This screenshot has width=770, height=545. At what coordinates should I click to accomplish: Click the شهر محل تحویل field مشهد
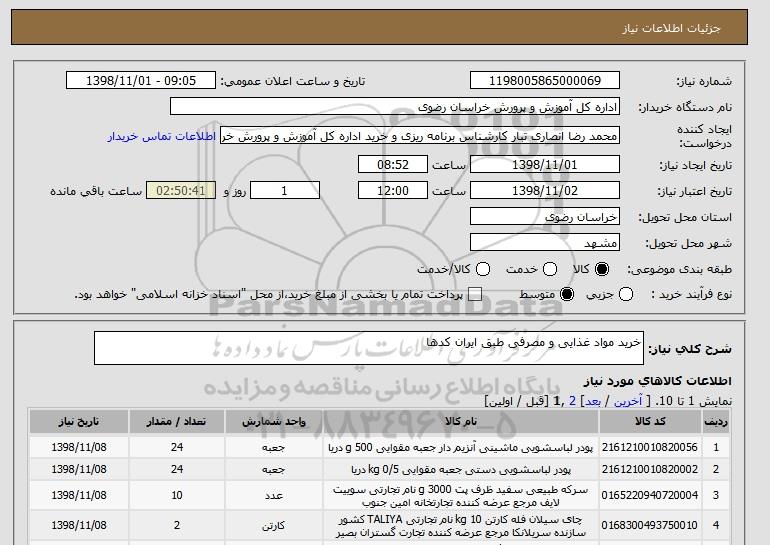(545, 243)
